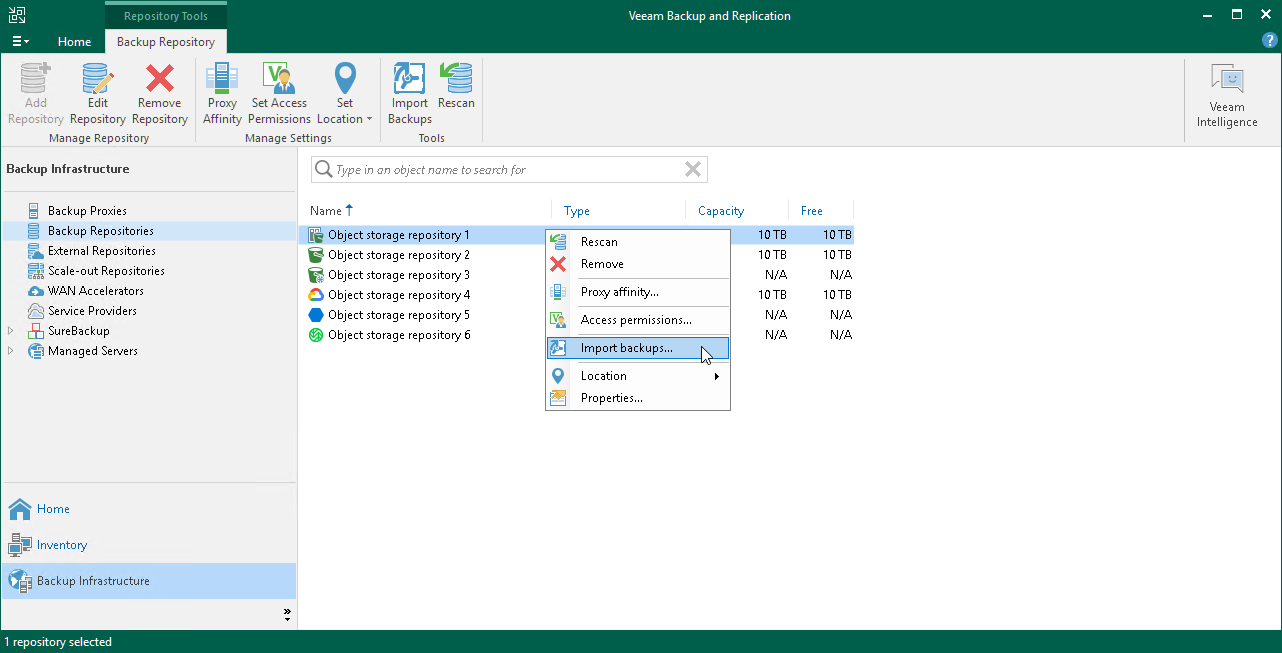
Task: Click the Object storage repository 4 cloud icon
Action: pyautogui.click(x=315, y=295)
